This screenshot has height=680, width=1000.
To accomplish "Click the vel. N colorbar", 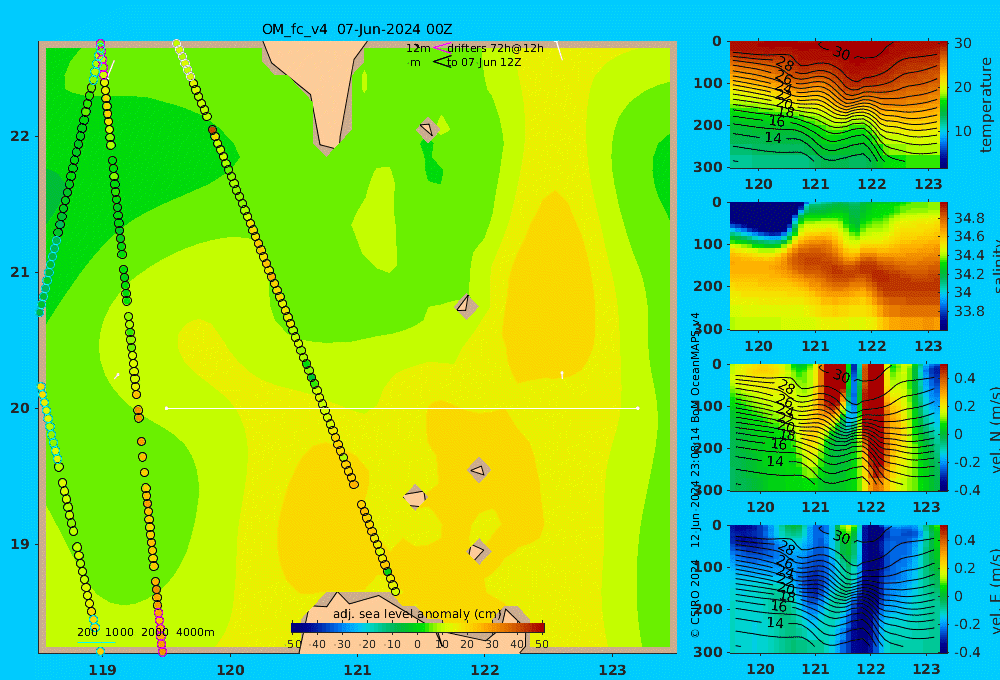I will click(944, 427).
